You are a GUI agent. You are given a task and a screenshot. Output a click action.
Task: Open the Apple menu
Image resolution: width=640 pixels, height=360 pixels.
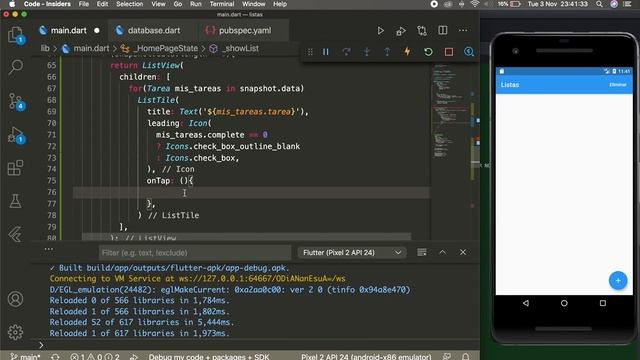point(12,4)
